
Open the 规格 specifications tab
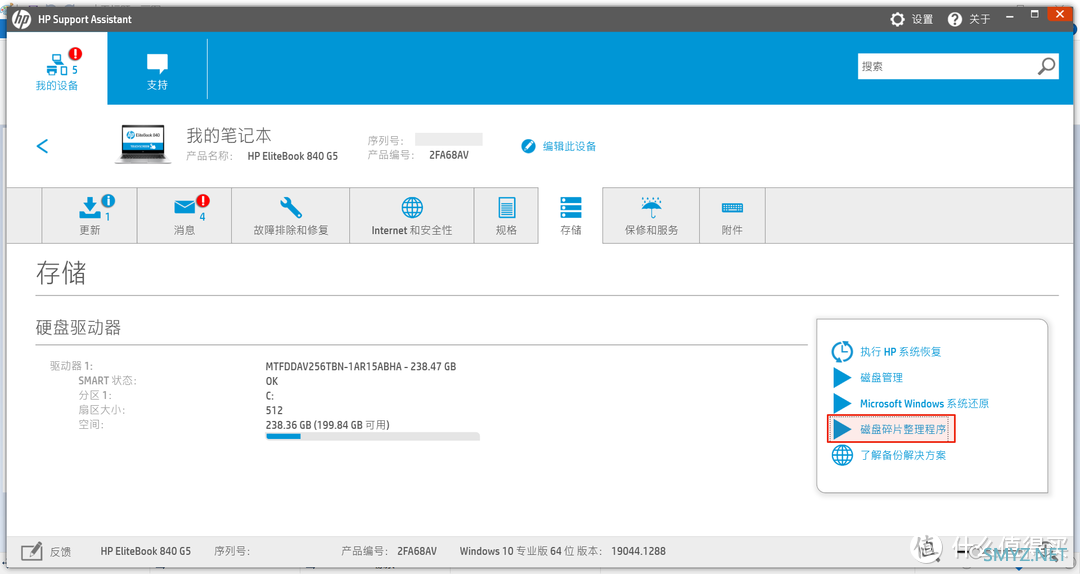[506, 215]
